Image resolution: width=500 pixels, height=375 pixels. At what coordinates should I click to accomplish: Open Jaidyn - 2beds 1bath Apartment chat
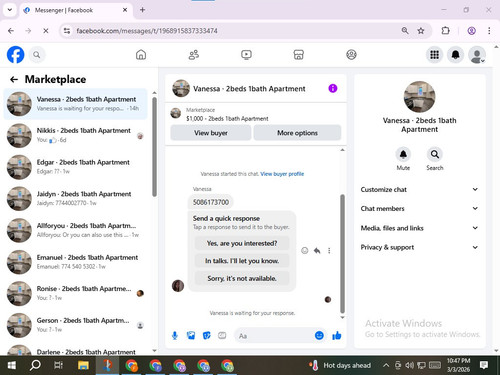(75, 199)
